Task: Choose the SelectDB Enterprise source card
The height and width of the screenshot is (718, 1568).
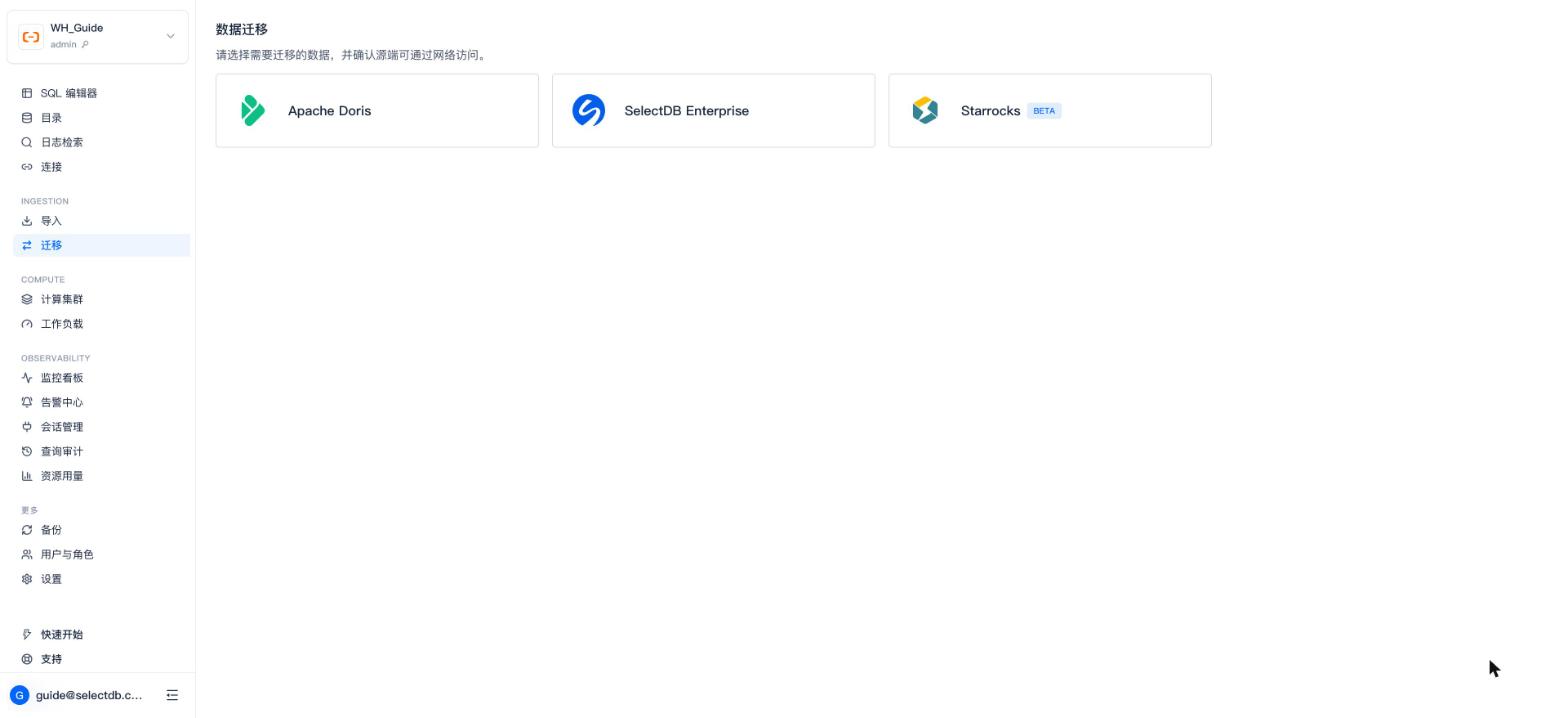Action: [x=713, y=110]
